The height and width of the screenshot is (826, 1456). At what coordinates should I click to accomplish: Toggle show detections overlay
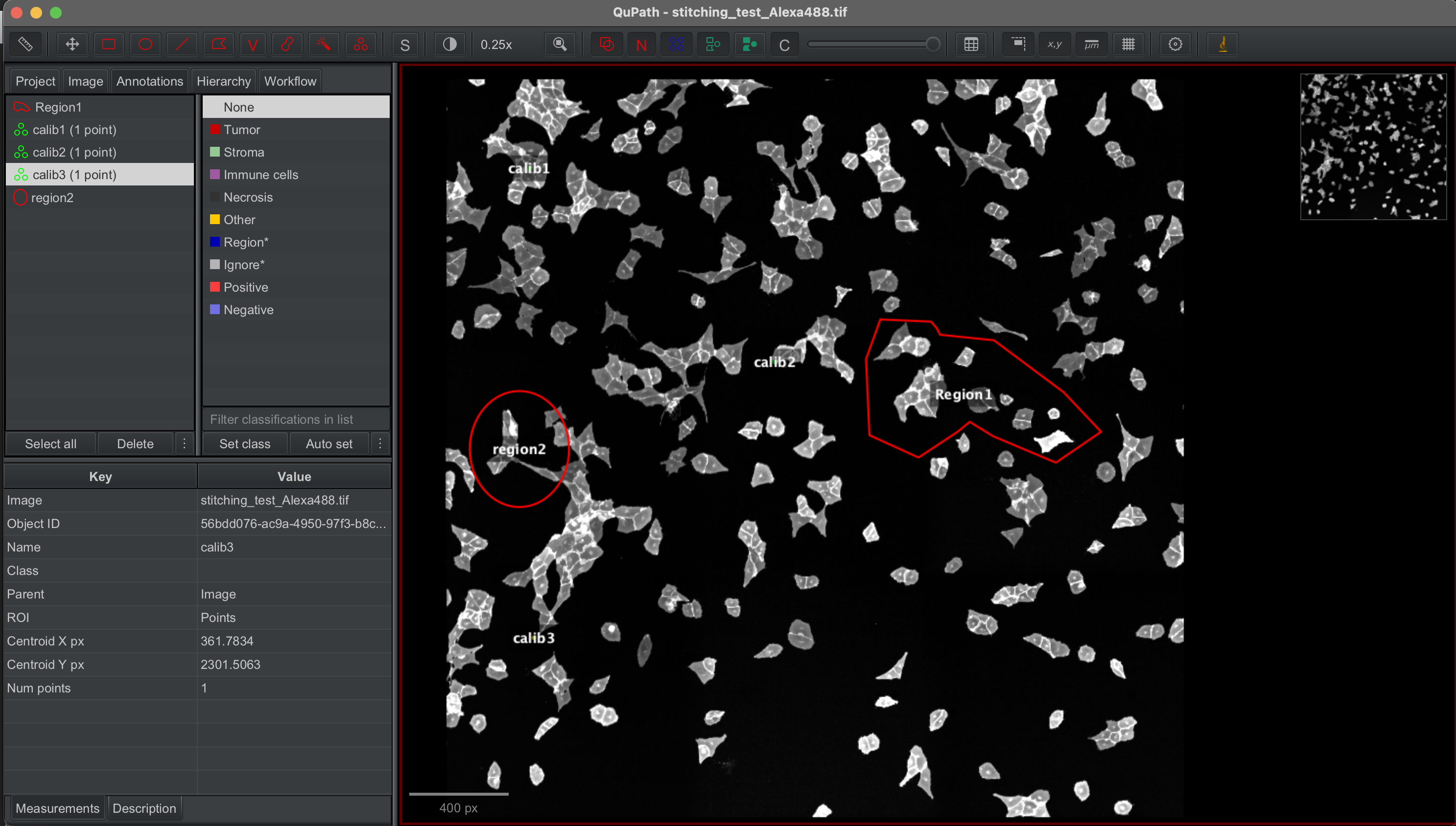click(x=713, y=44)
